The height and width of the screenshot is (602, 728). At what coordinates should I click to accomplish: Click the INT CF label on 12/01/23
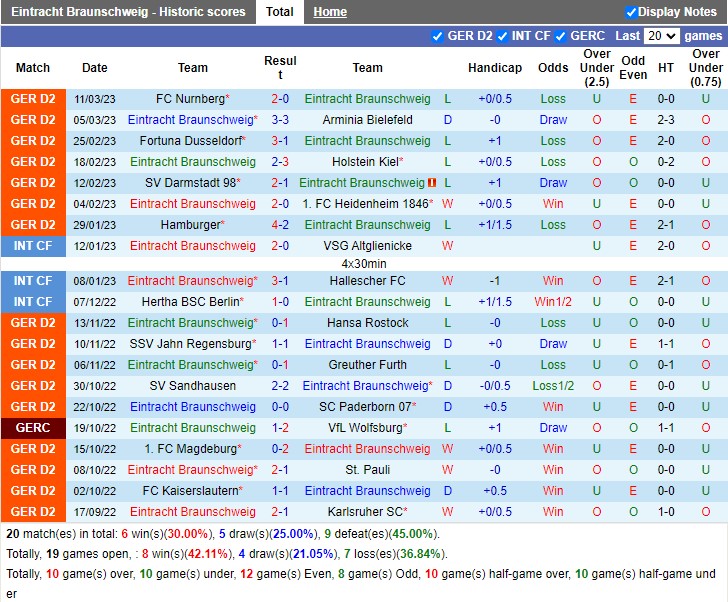pos(33,246)
